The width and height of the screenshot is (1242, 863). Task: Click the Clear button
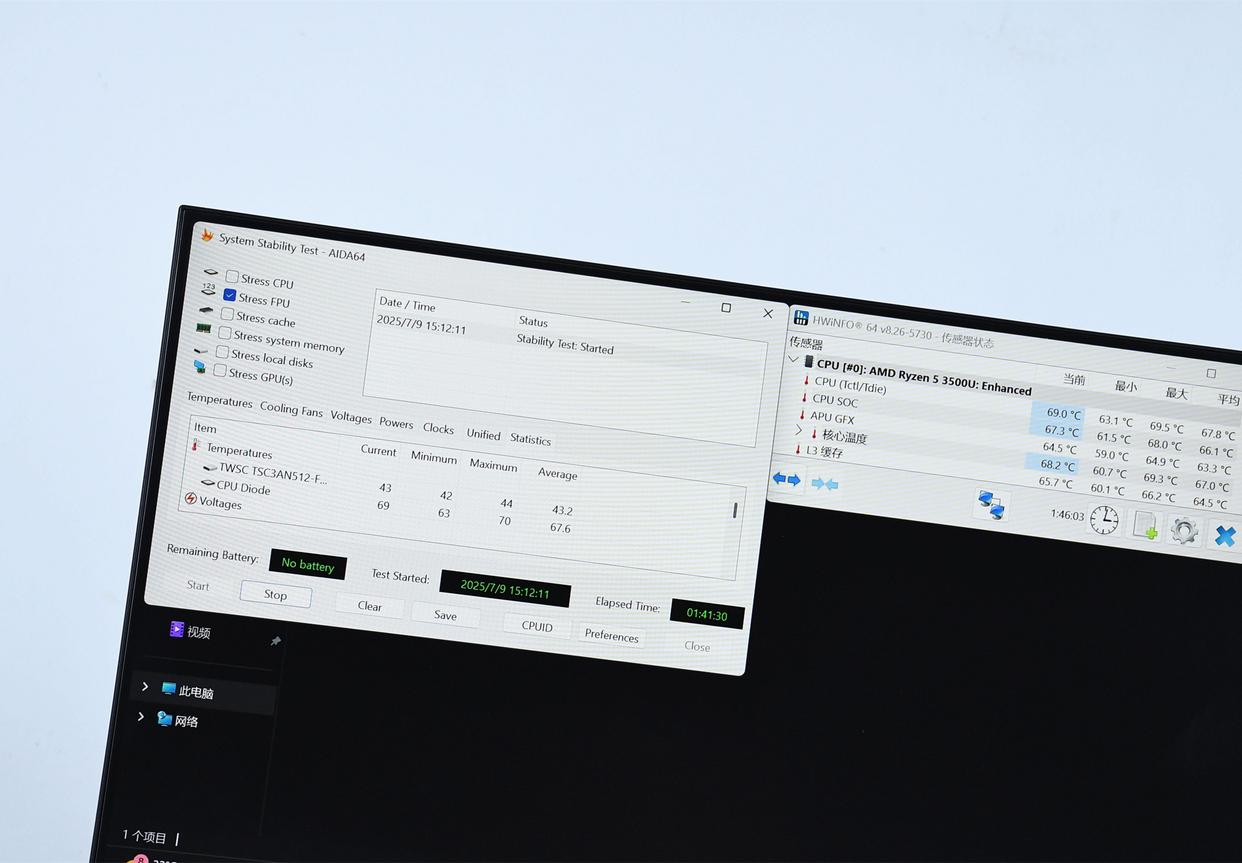[x=370, y=606]
